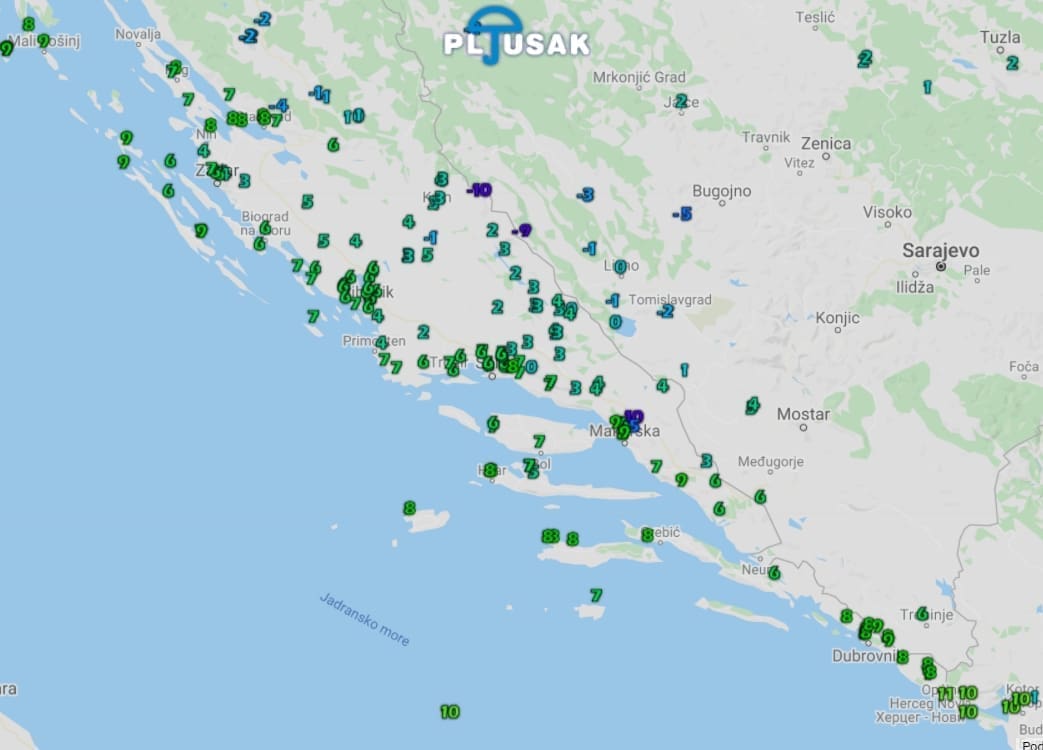Click the -3 temperature marker
The image size is (1043, 750).
coord(585,195)
